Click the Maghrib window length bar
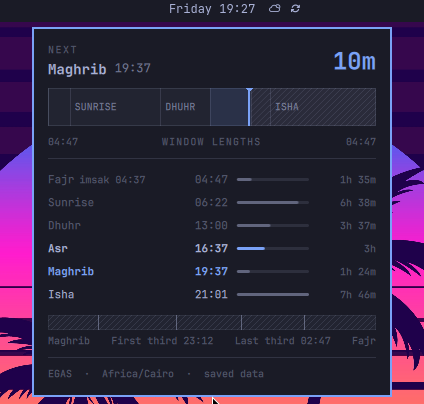 (273, 271)
